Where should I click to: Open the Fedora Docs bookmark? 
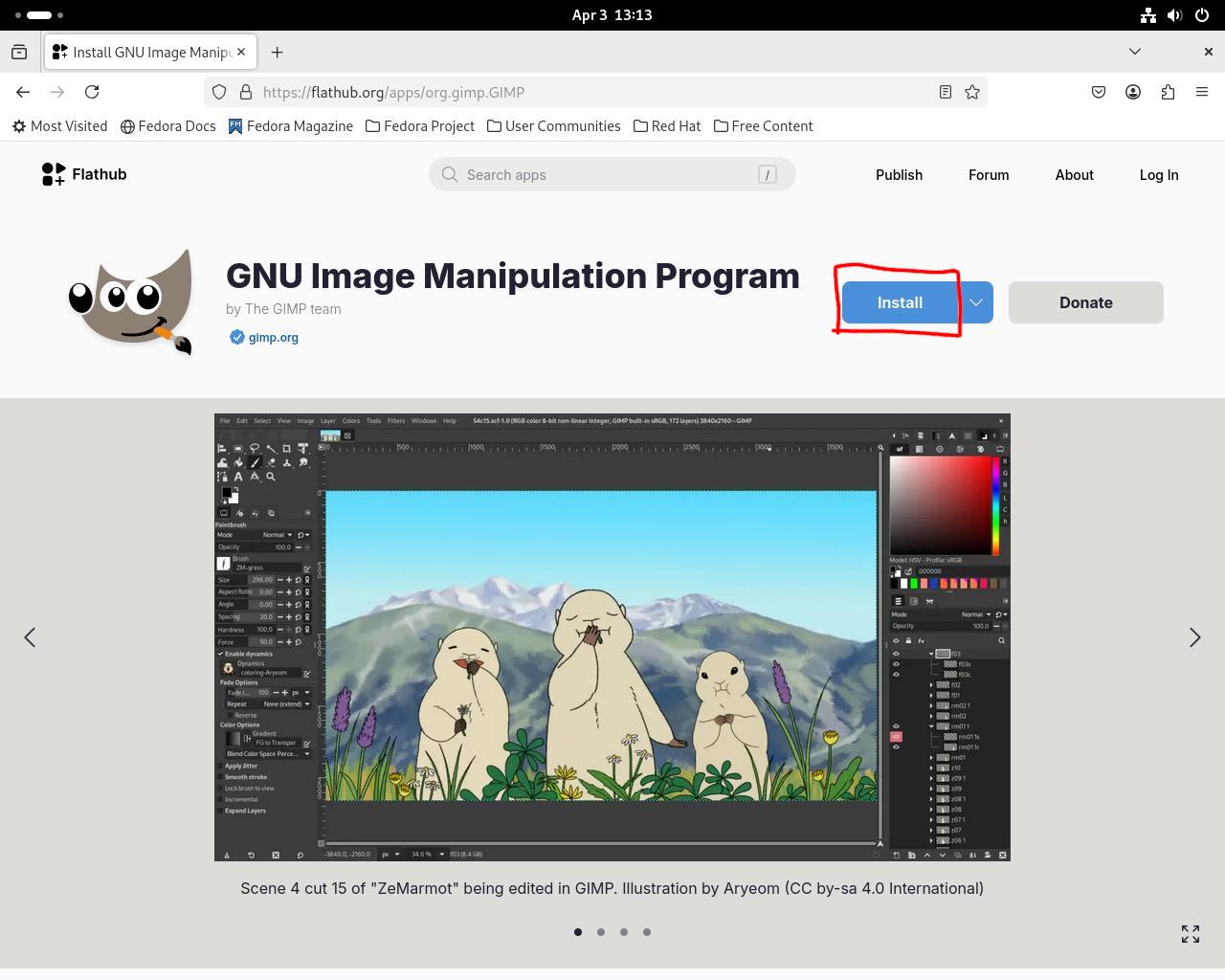pyautogui.click(x=168, y=126)
